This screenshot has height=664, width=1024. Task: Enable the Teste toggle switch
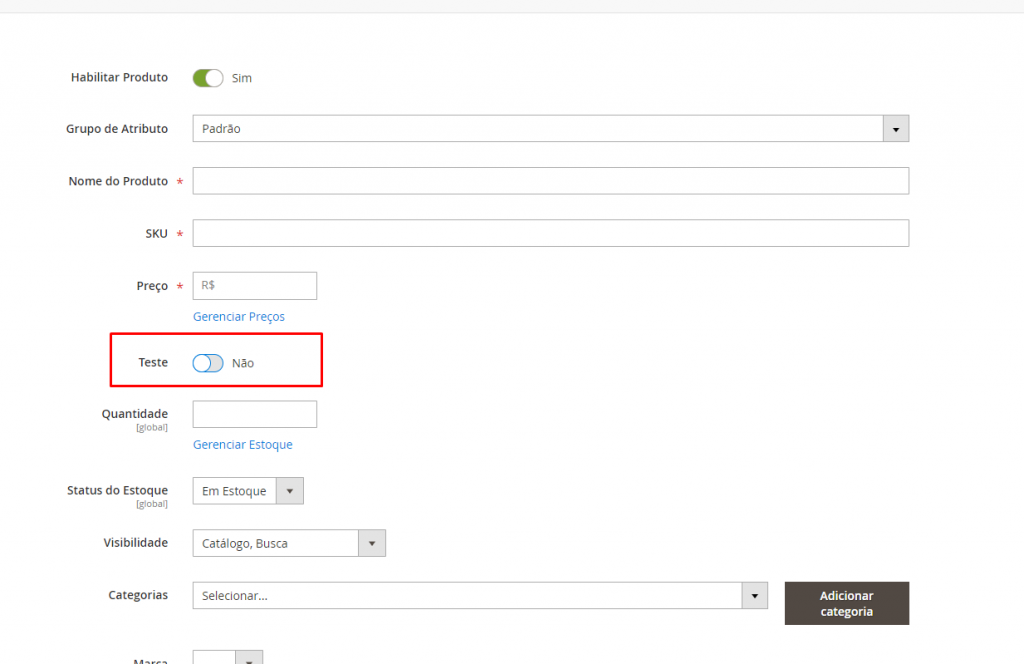(x=208, y=363)
